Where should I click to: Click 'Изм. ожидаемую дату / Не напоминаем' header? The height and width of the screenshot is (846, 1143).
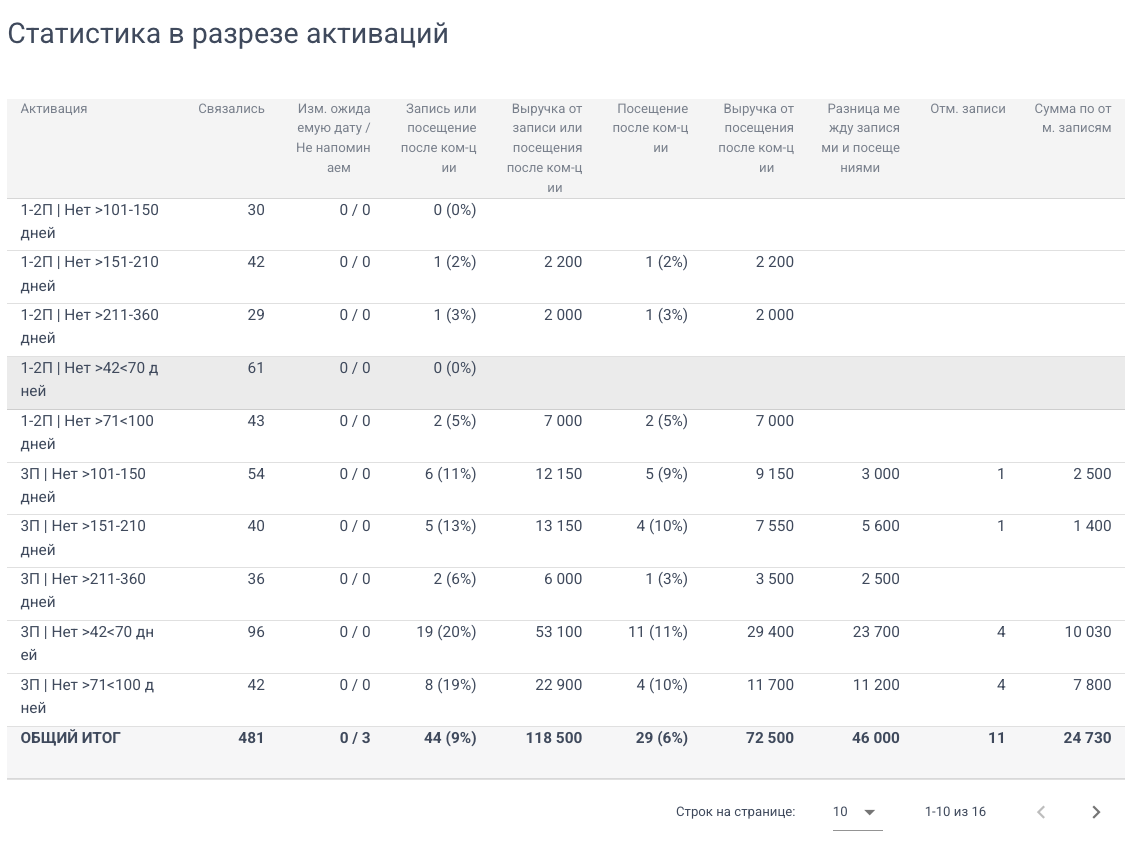tap(333, 138)
